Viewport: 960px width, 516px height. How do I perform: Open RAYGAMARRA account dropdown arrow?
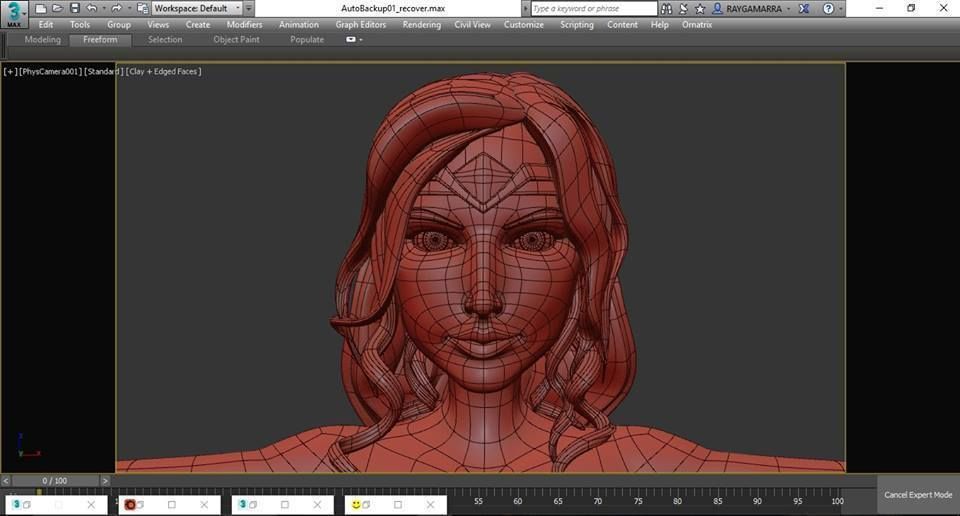789,9
